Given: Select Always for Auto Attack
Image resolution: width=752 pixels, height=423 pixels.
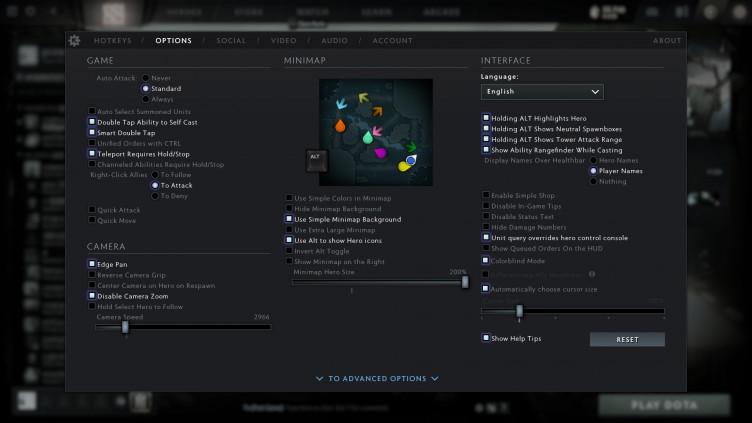Looking at the screenshot, I should (x=146, y=100).
